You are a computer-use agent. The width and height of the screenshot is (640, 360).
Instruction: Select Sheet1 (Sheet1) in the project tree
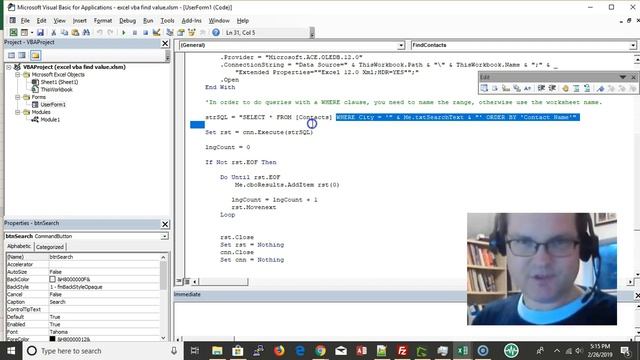[x=59, y=82]
